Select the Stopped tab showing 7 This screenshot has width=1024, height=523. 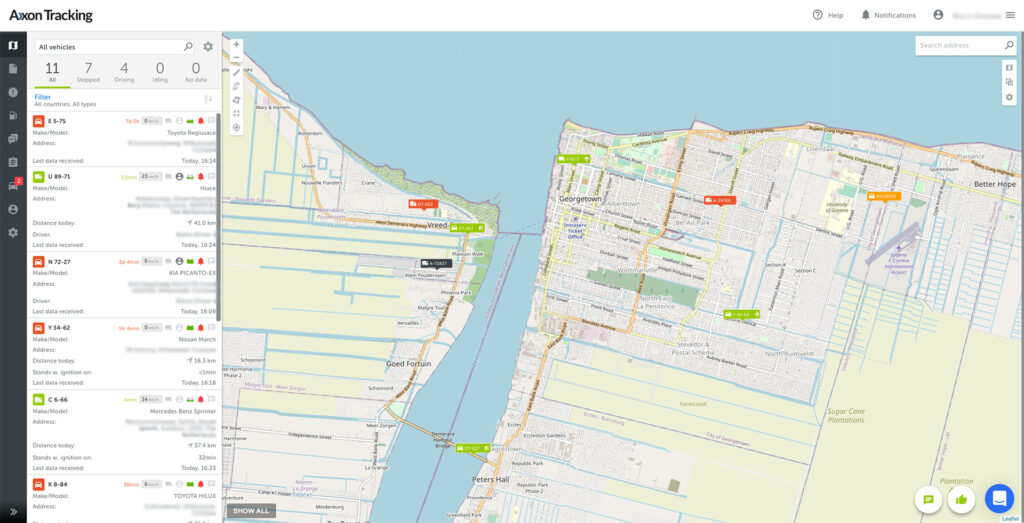88,72
